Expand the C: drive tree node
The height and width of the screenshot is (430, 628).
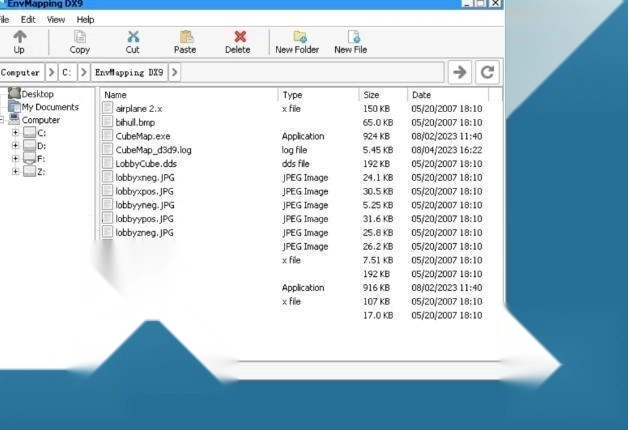click(x=15, y=133)
